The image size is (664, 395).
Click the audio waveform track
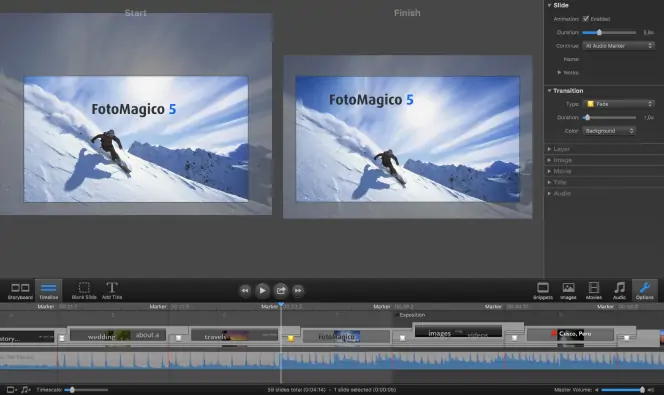332,361
